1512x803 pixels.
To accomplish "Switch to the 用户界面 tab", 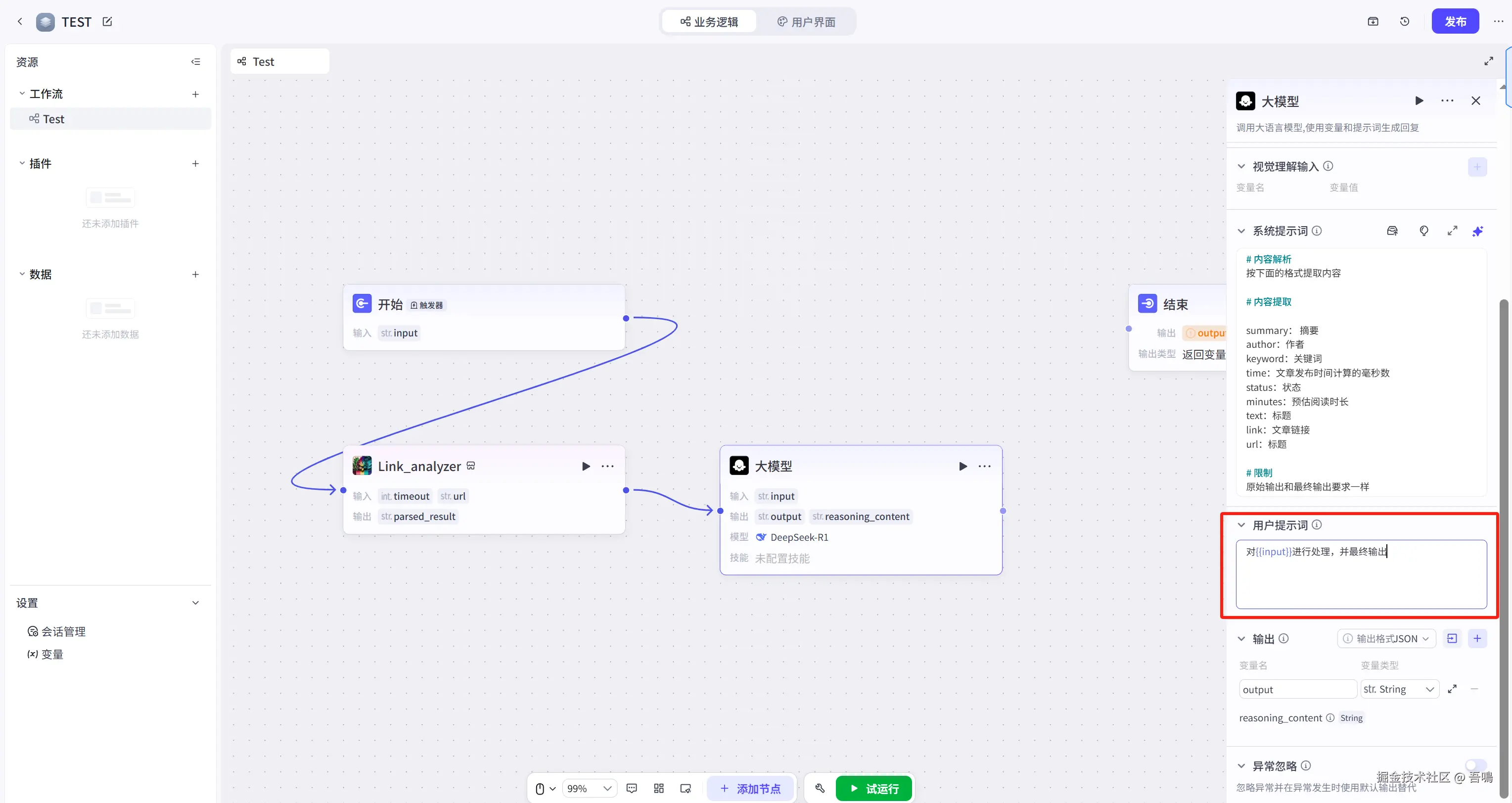I will [806, 22].
